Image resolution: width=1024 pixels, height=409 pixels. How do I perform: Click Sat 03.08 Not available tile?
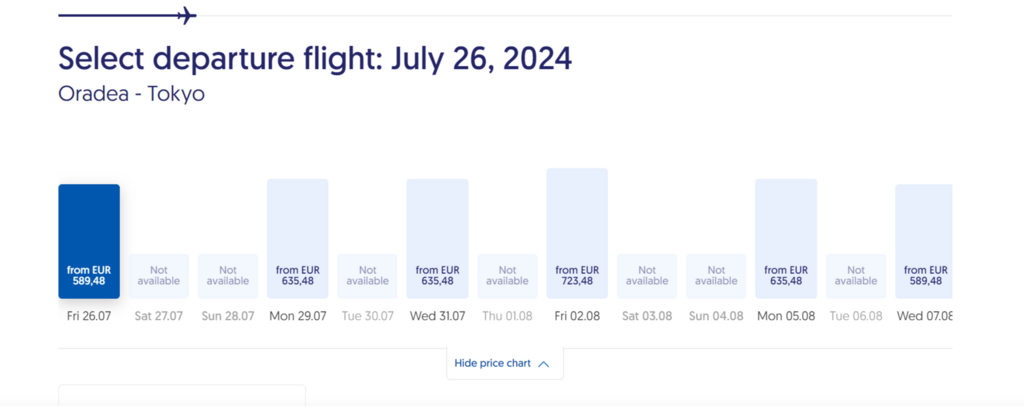pos(647,276)
